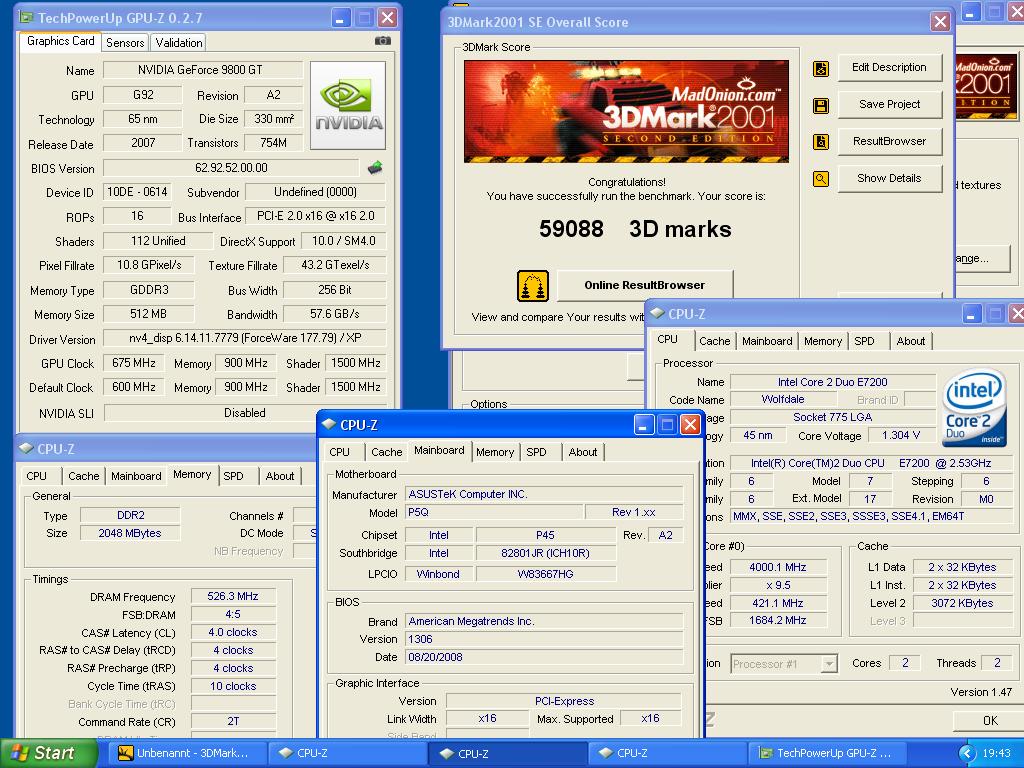Open Memory tab in right CPU-Z window
The width and height of the screenshot is (1024, 768).
[822, 341]
